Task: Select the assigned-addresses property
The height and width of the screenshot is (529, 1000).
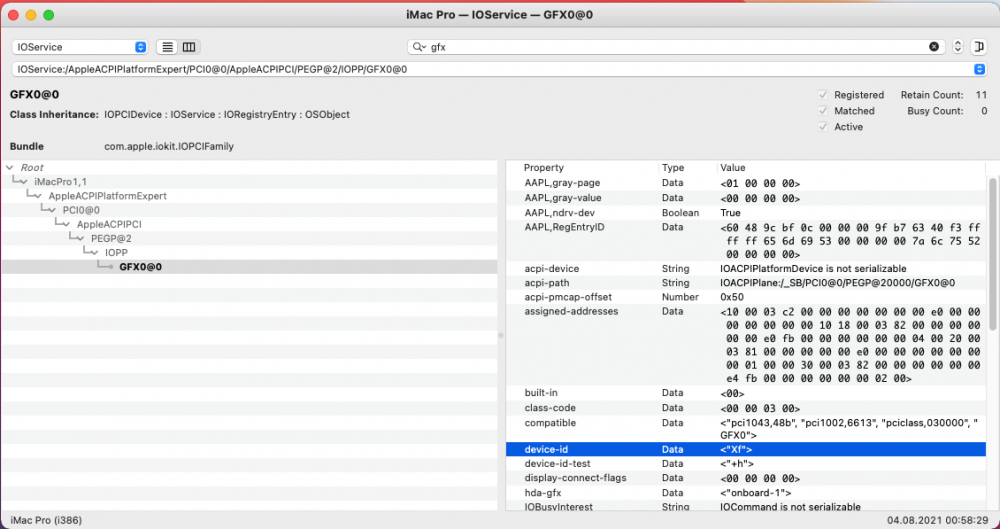Action: (x=746, y=345)
